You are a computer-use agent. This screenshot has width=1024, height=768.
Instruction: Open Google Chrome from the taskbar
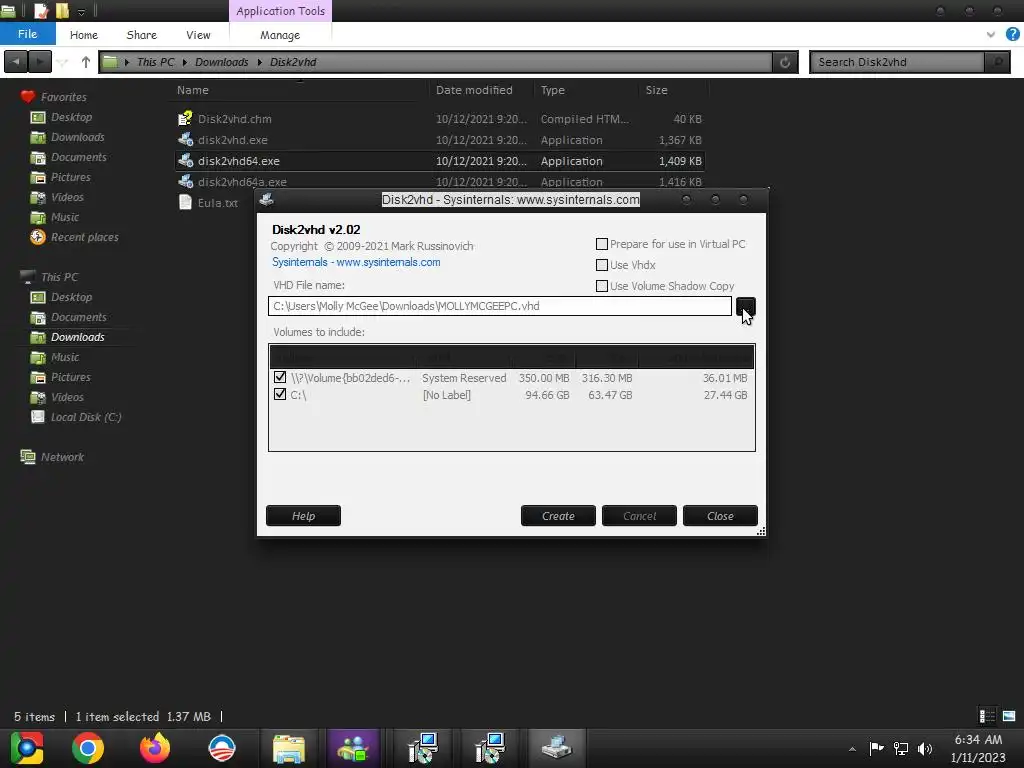coord(88,748)
